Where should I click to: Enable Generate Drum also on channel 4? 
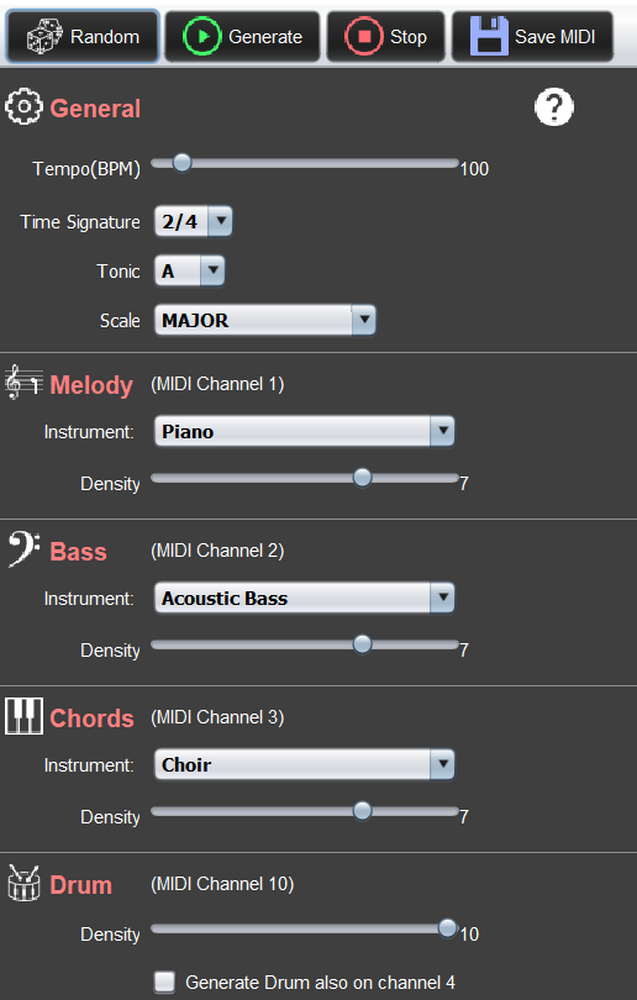(x=165, y=982)
